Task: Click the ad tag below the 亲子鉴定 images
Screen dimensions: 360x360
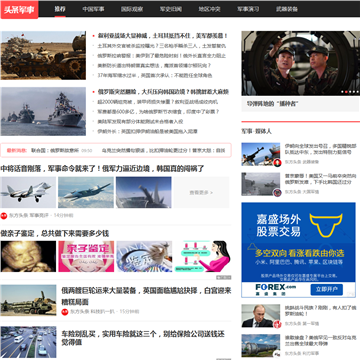Action: (223, 277)
